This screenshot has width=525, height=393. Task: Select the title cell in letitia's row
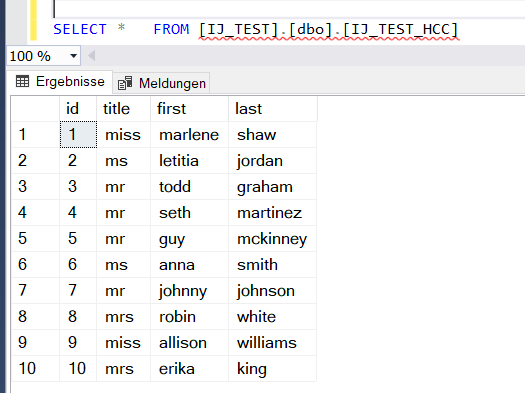[124, 161]
